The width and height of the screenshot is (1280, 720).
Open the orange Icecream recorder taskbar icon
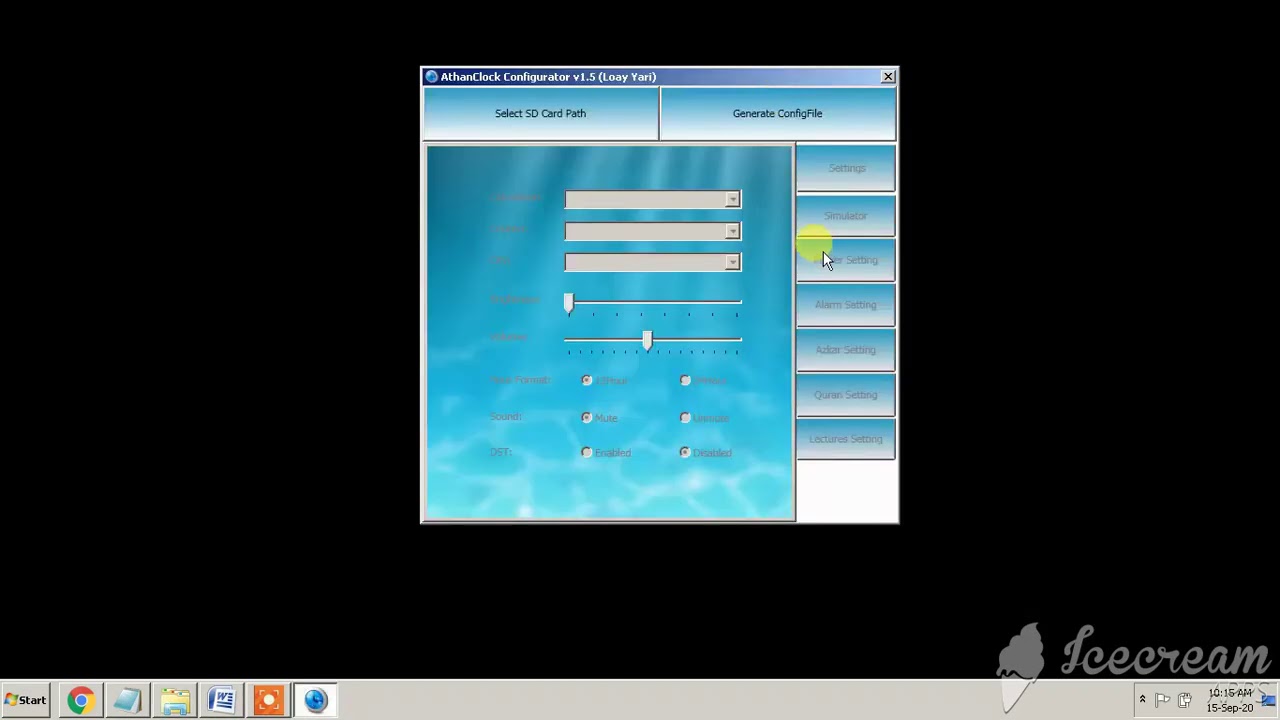click(268, 700)
